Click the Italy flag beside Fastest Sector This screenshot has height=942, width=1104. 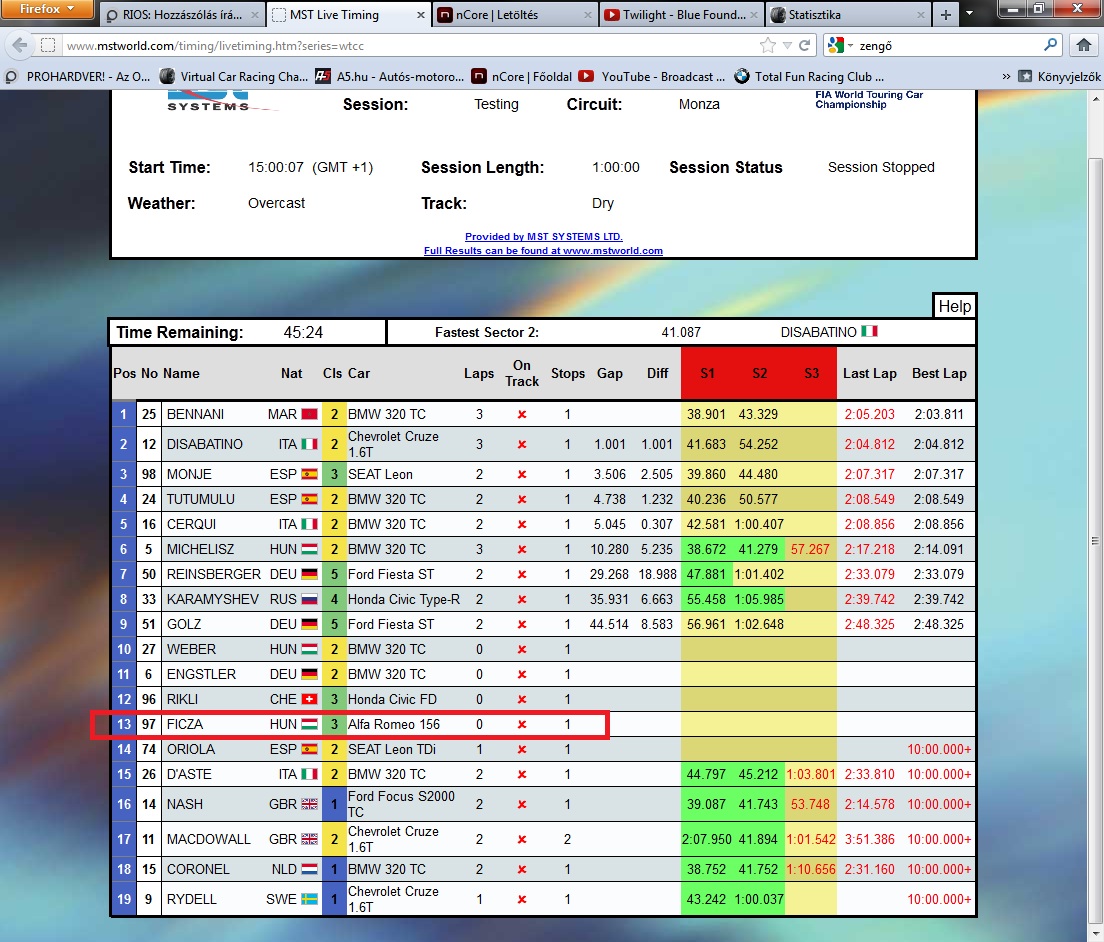(x=870, y=331)
